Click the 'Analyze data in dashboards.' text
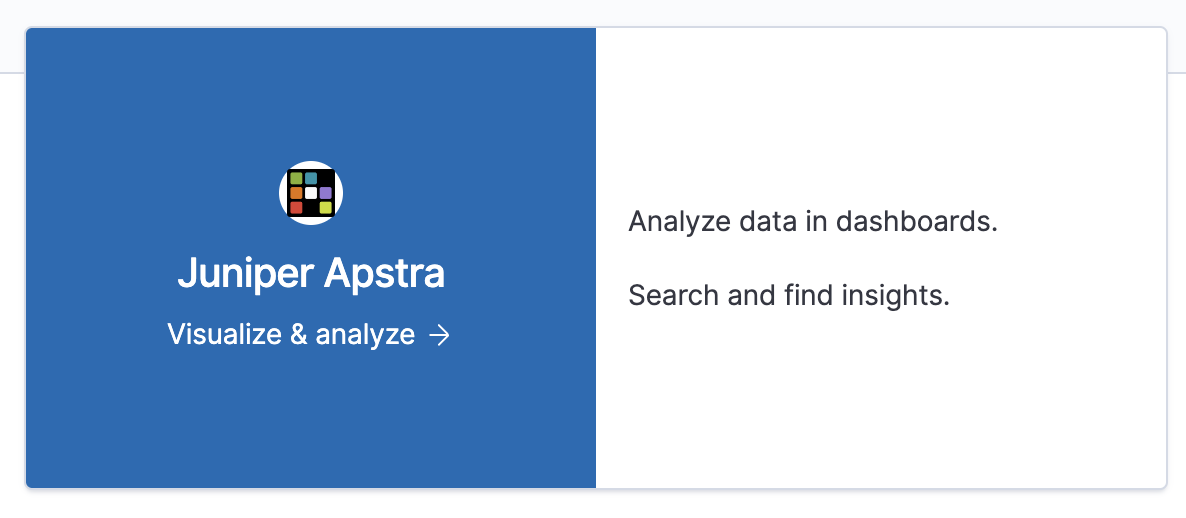The width and height of the screenshot is (1186, 518). click(x=813, y=221)
